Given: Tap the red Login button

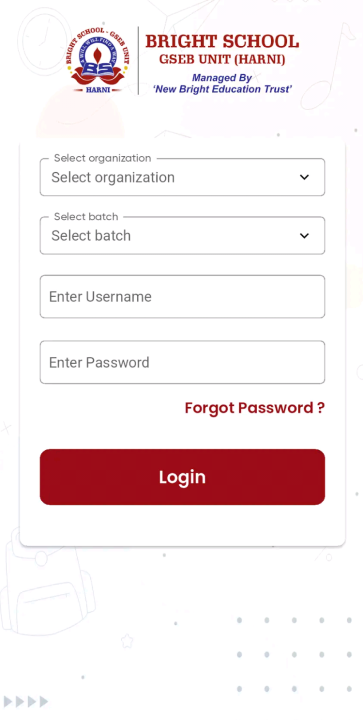Looking at the screenshot, I should pos(182,477).
